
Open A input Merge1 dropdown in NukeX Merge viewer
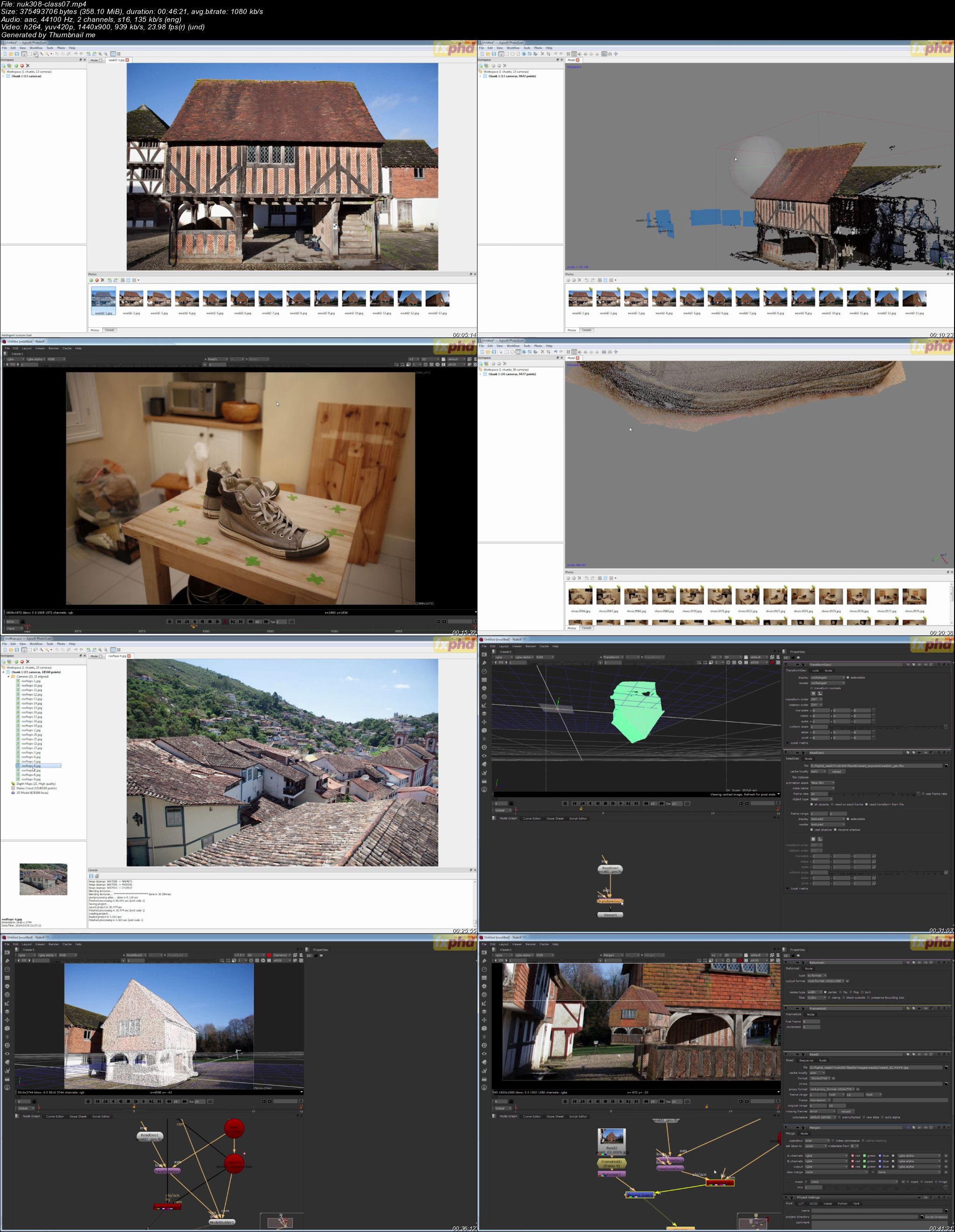coord(613,955)
